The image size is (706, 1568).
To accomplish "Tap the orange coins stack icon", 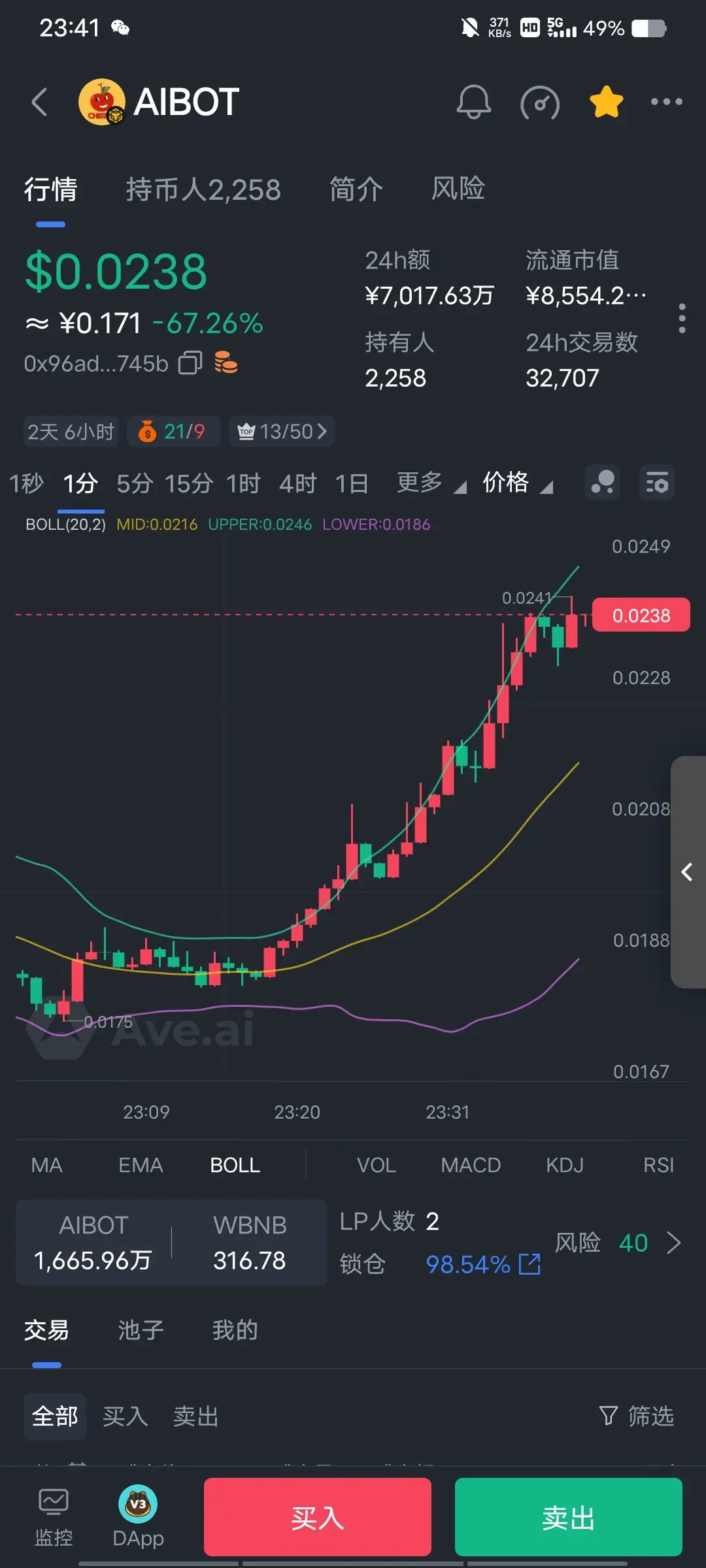I will coord(226,362).
